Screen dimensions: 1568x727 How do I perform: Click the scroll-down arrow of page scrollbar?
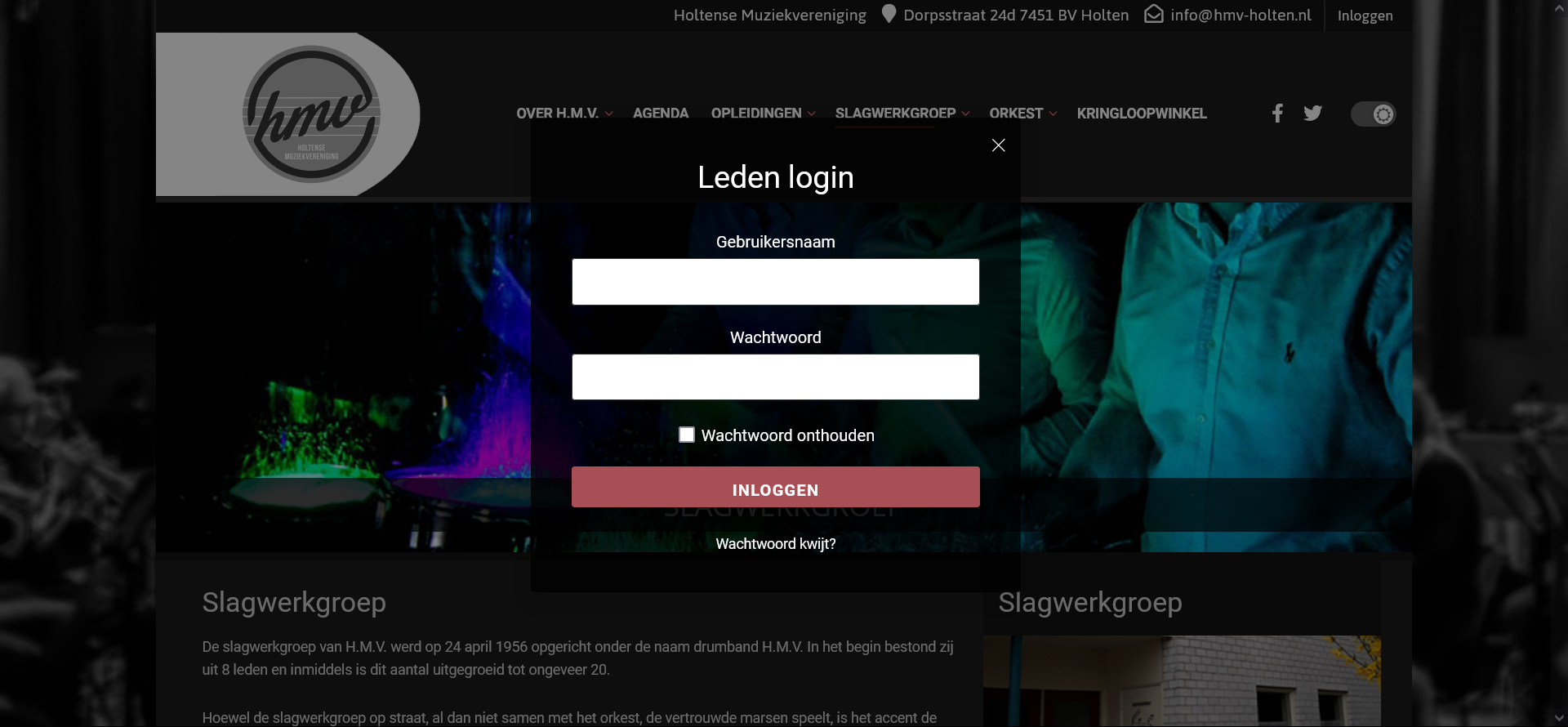pos(1559,719)
